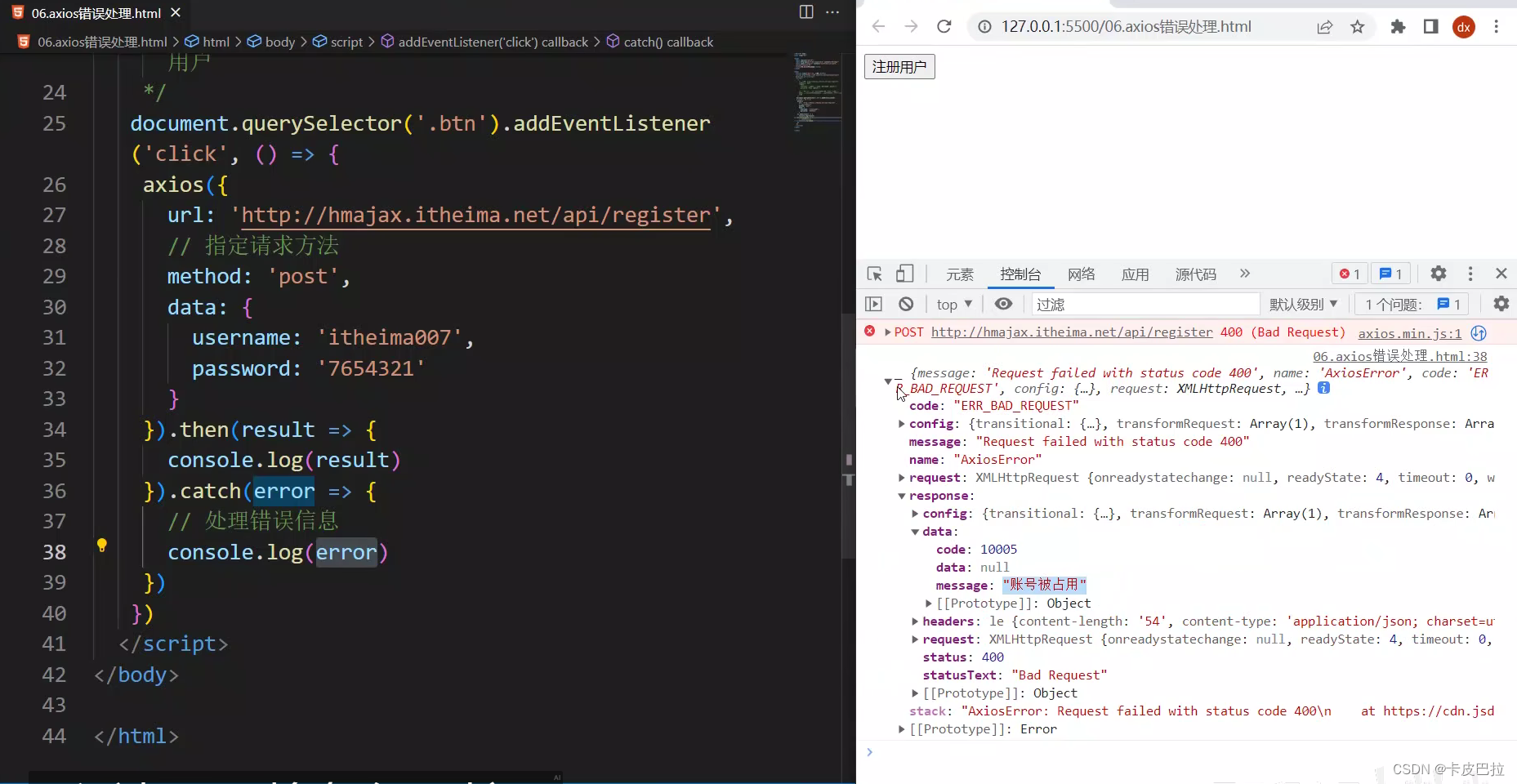The width and height of the screenshot is (1517, 784).
Task: Toggle the error count badge in DevTools
Action: (1349, 274)
